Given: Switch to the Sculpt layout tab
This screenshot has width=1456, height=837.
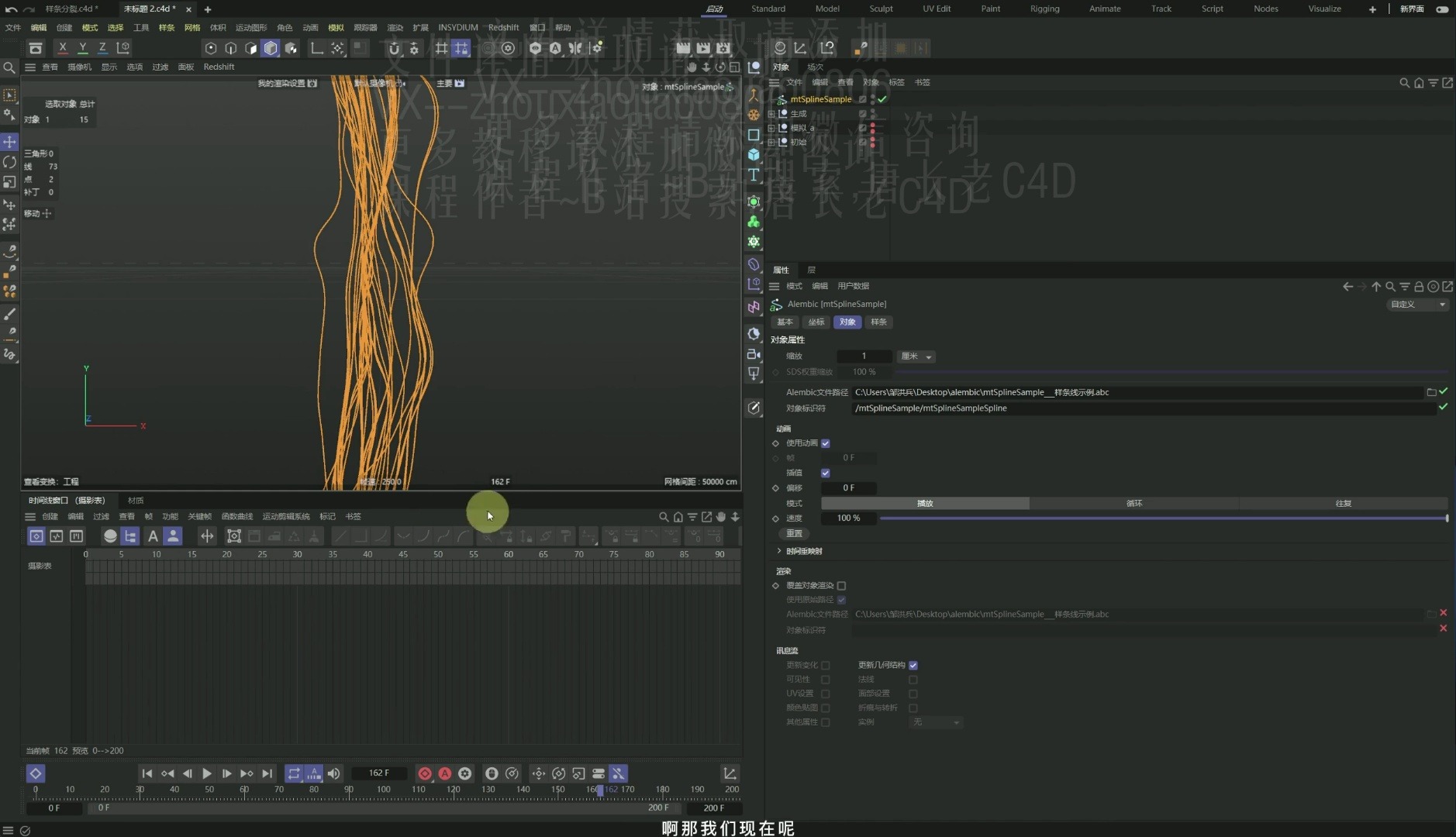Looking at the screenshot, I should [x=881, y=9].
